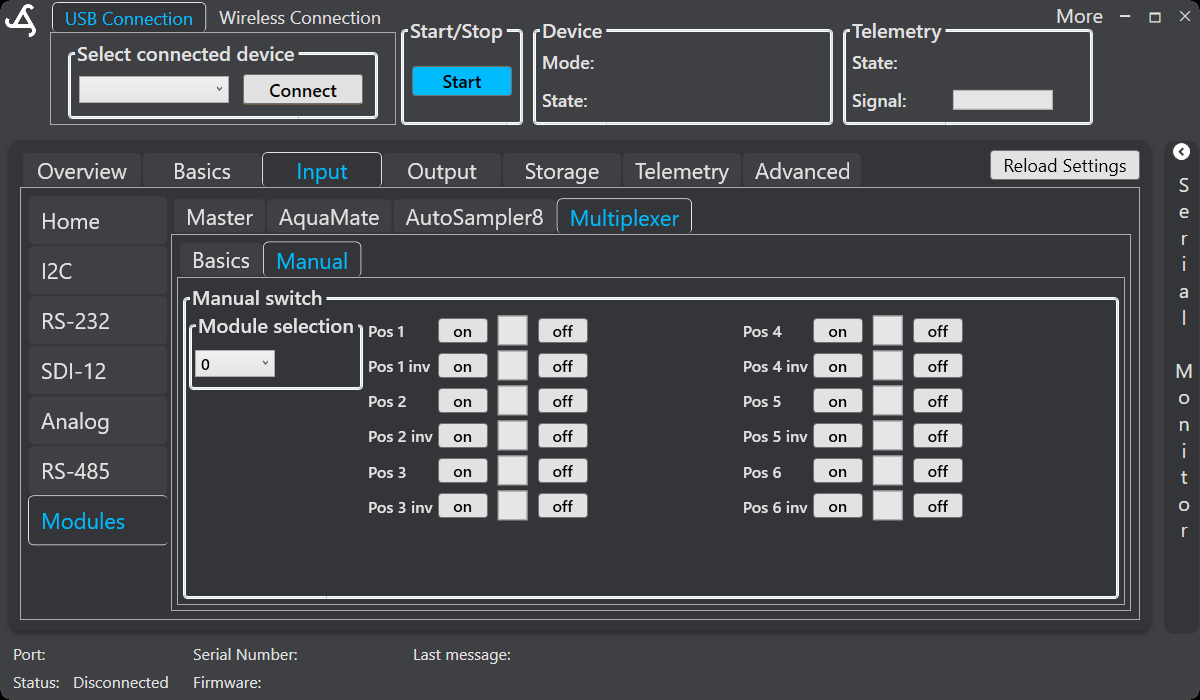
Task: Open the Module selection dropdown
Action: pyautogui.click(x=235, y=365)
